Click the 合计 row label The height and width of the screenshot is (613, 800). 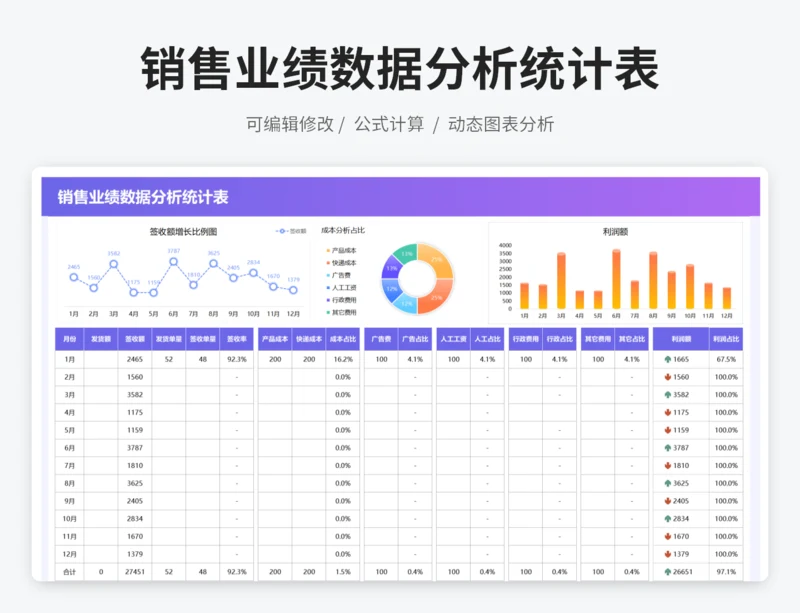[x=69, y=572]
